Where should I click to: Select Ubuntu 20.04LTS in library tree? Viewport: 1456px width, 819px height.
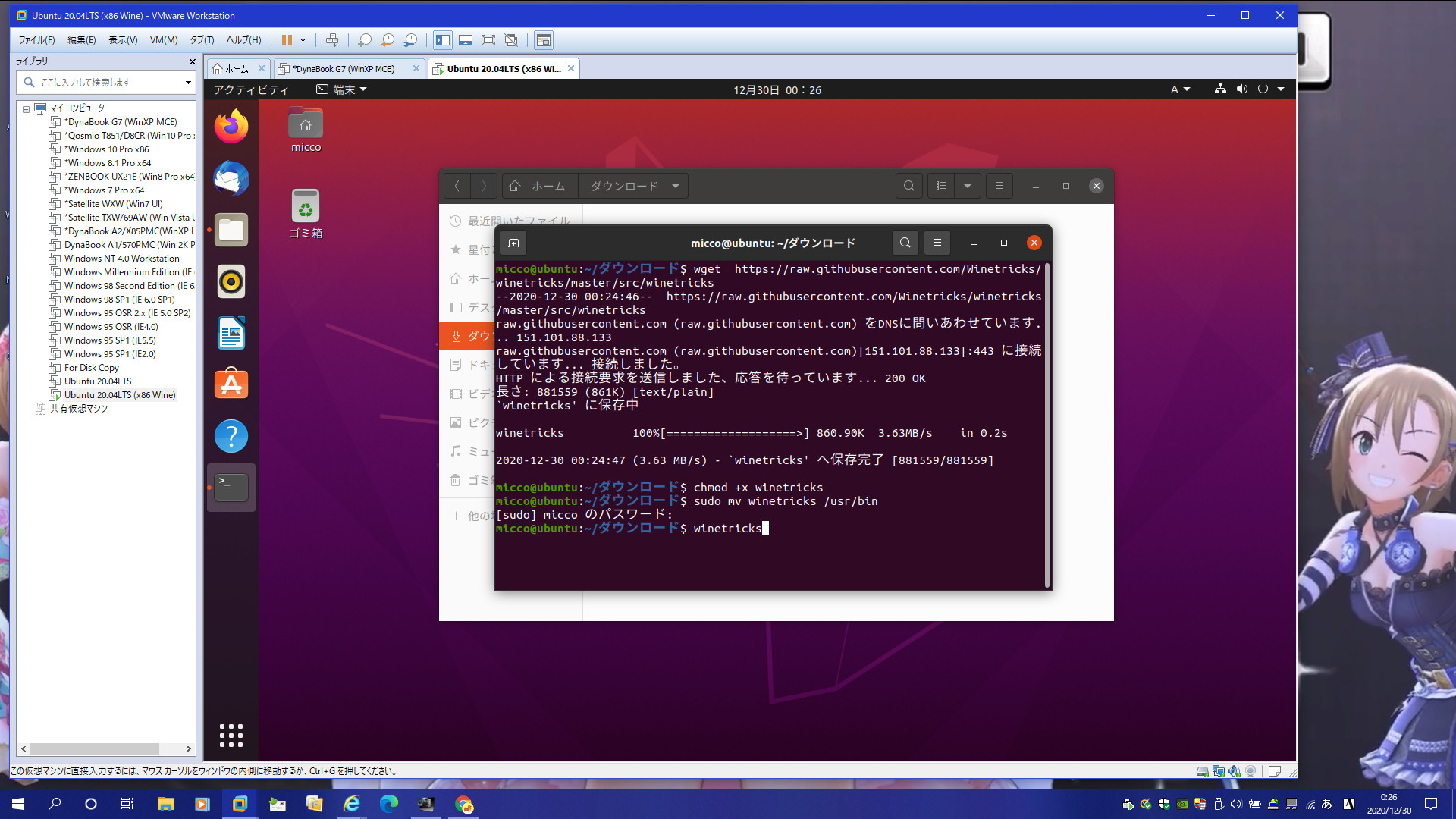pos(97,381)
